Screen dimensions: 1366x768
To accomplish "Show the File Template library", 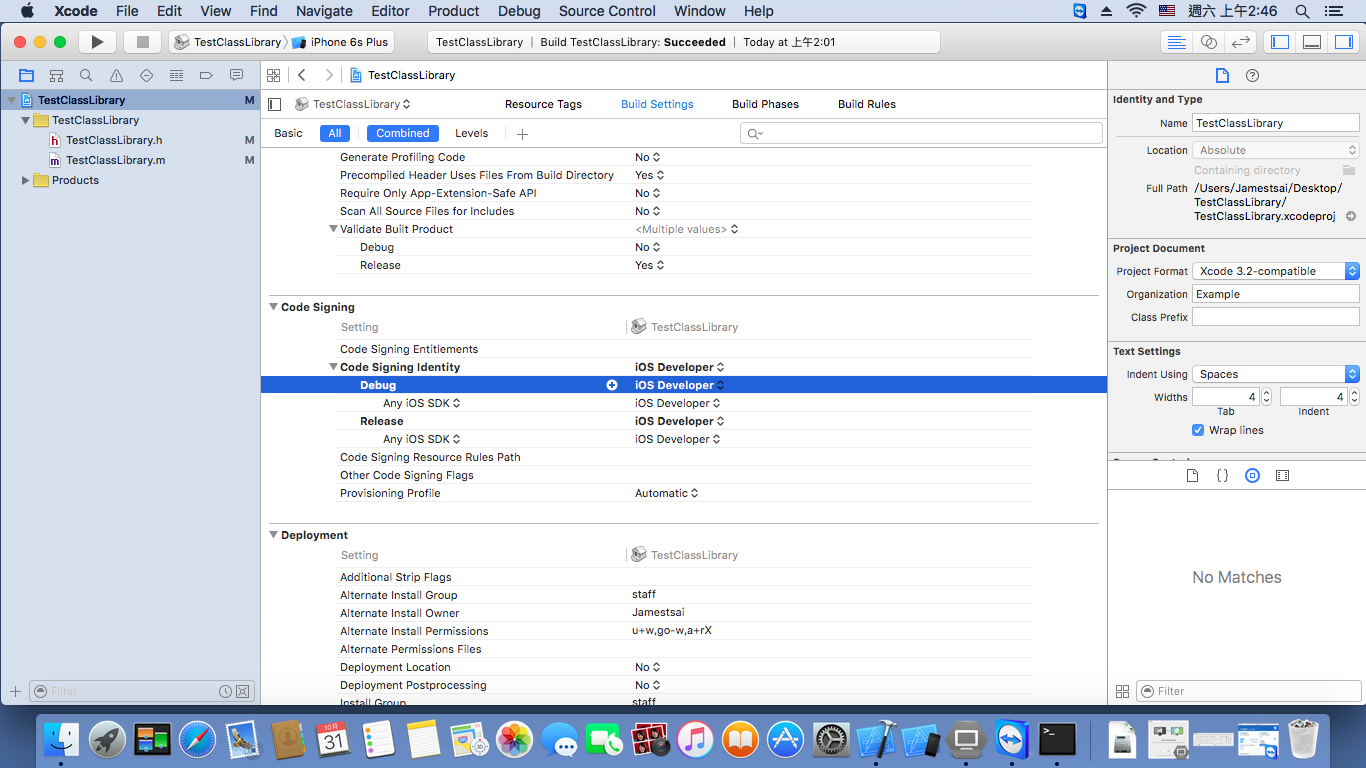I will coord(1192,476).
